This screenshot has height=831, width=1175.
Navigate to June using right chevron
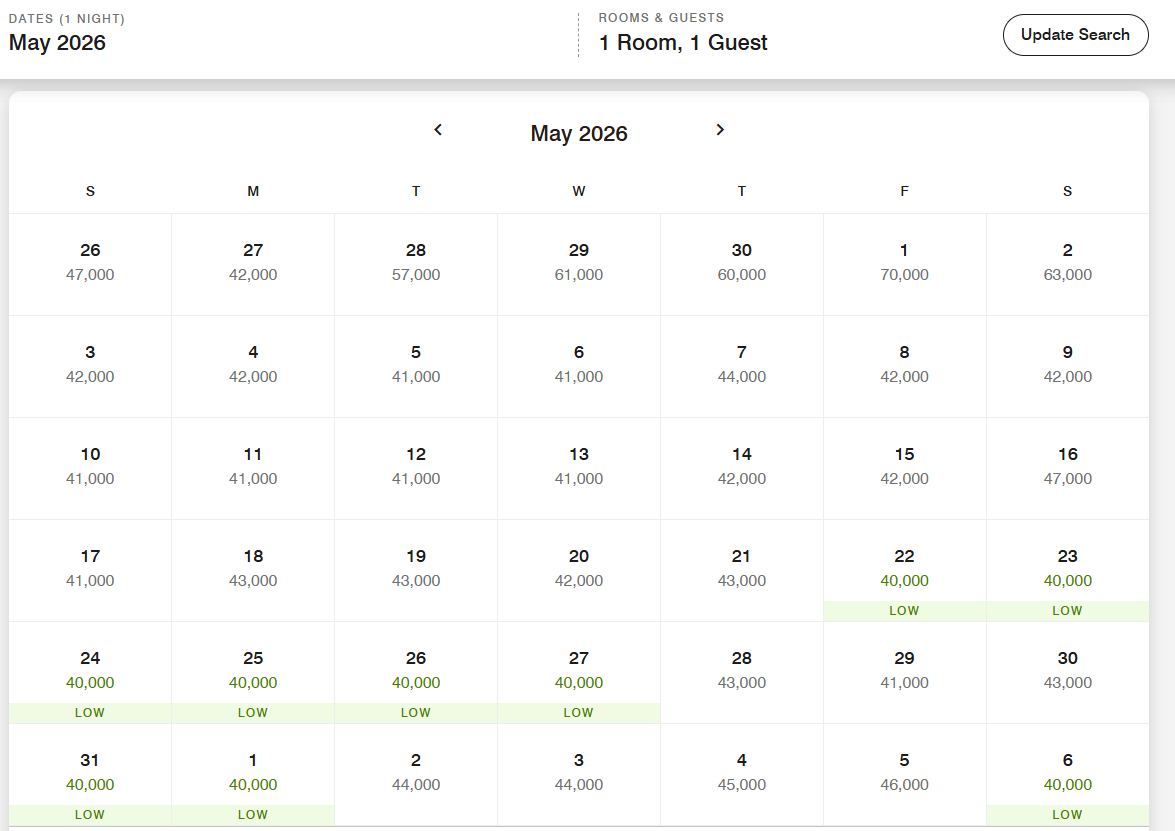pos(719,130)
